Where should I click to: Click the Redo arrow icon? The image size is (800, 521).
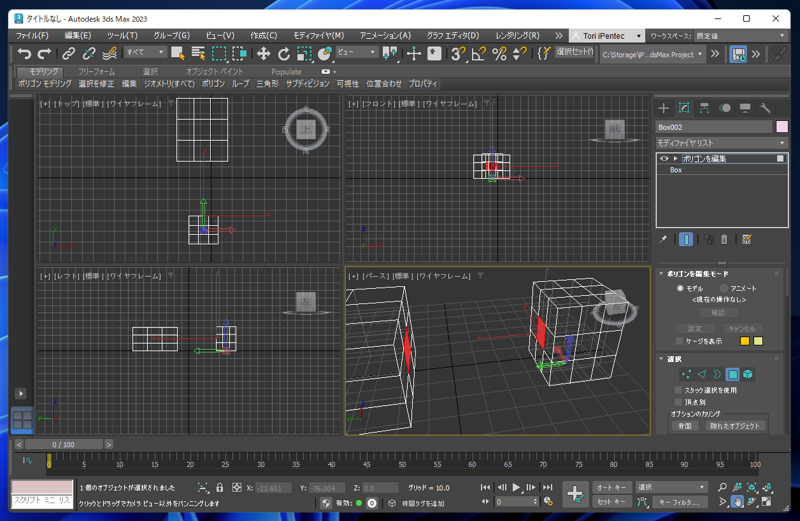45,54
